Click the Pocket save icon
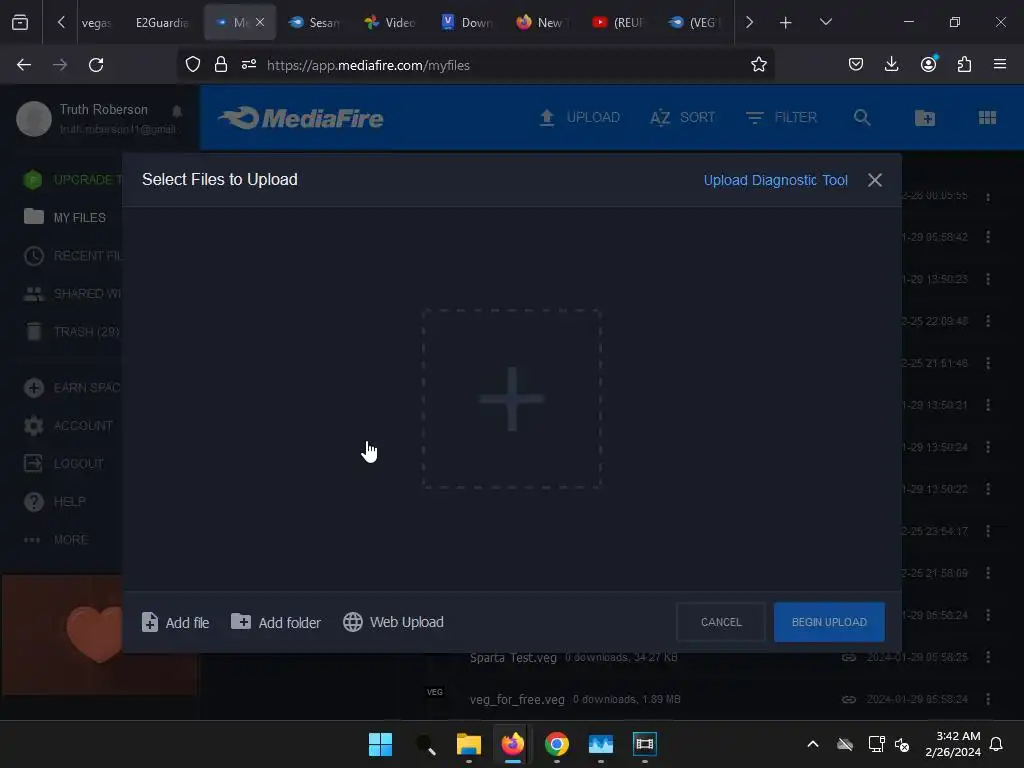1024x768 pixels. 856,64
